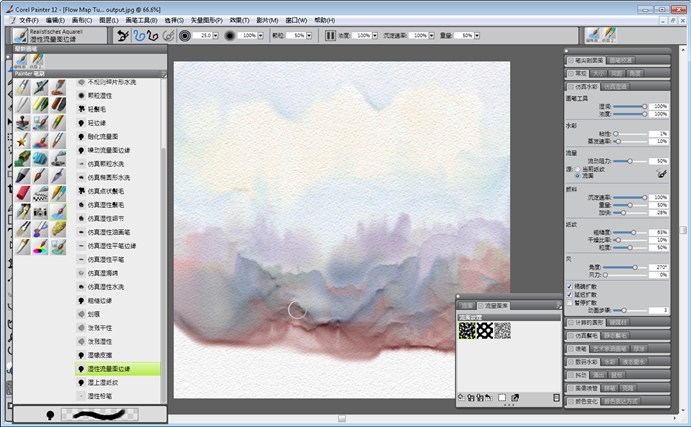Open the opacity 100% dropdown in property bar
The width and height of the screenshot is (691, 427).
(260, 36)
